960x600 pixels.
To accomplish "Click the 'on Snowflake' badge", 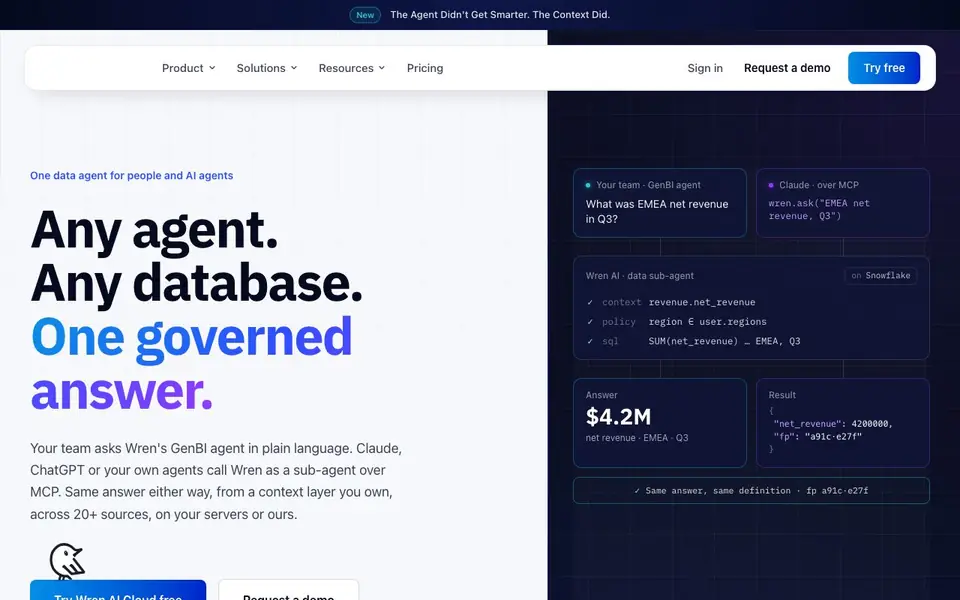I will point(880,276).
